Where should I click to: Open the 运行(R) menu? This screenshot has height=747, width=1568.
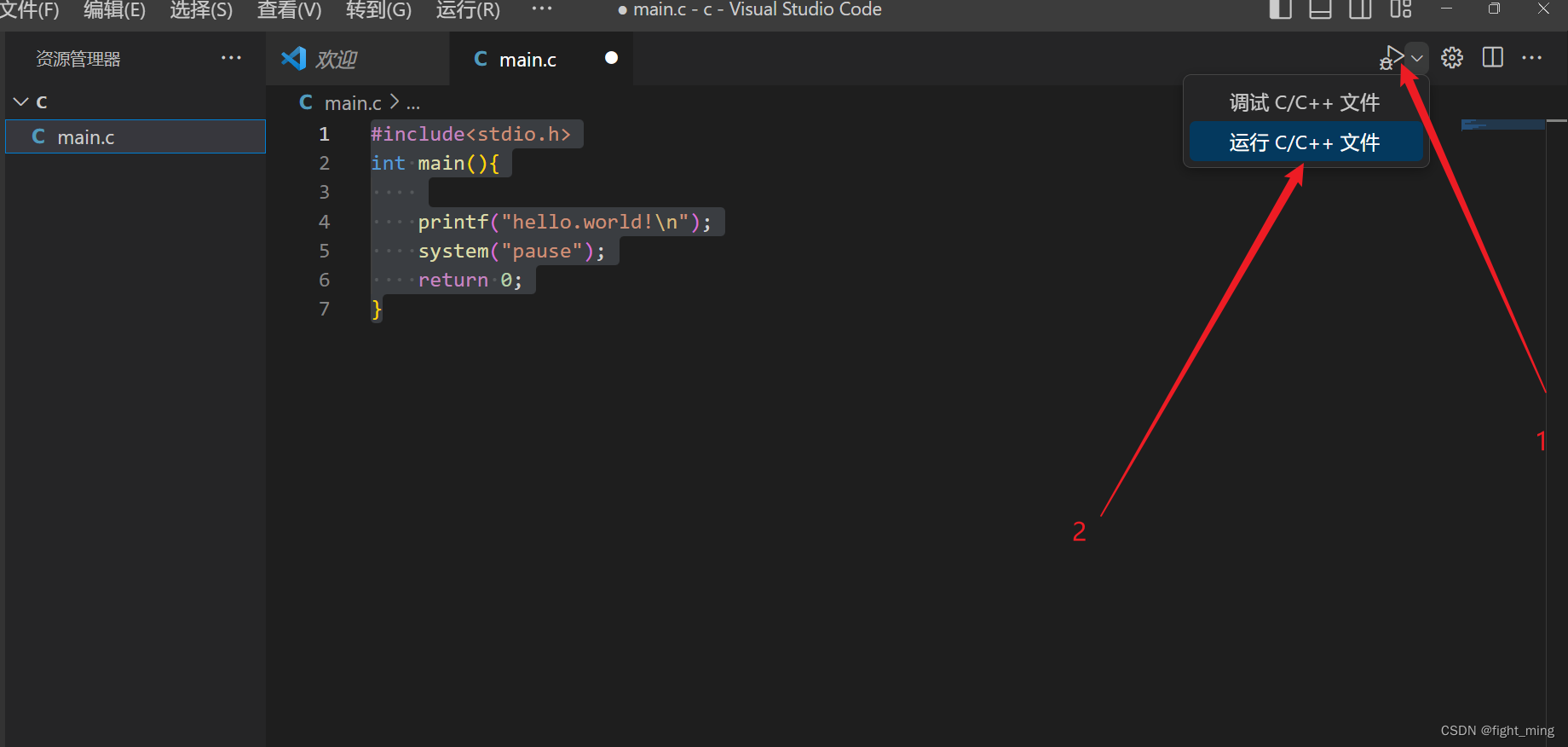tap(468, 10)
